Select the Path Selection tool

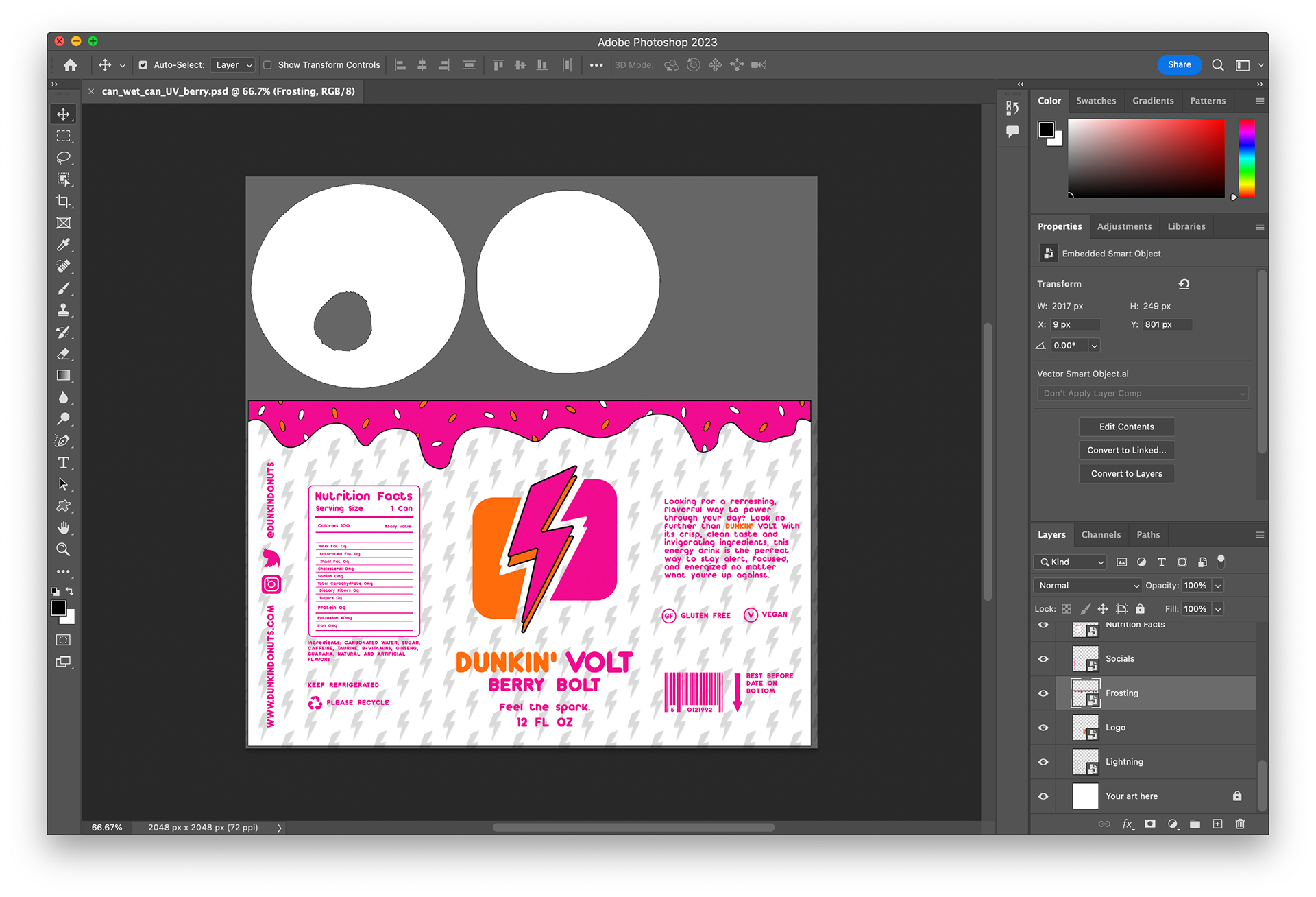(63, 484)
